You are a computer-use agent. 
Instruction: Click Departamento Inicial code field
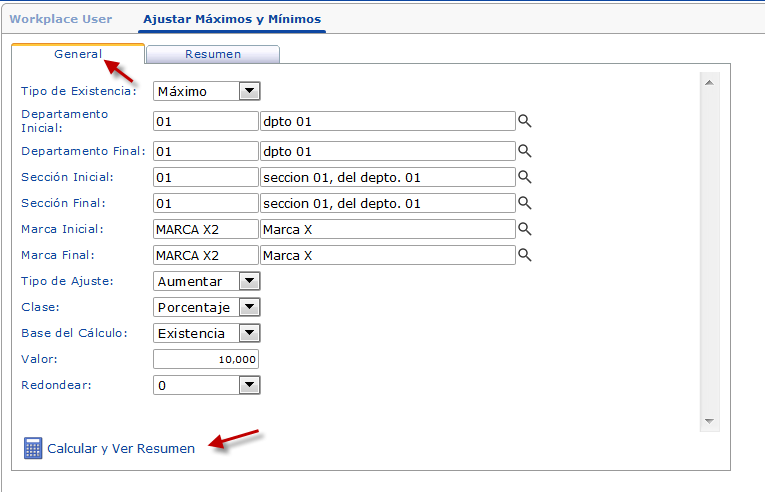point(206,121)
